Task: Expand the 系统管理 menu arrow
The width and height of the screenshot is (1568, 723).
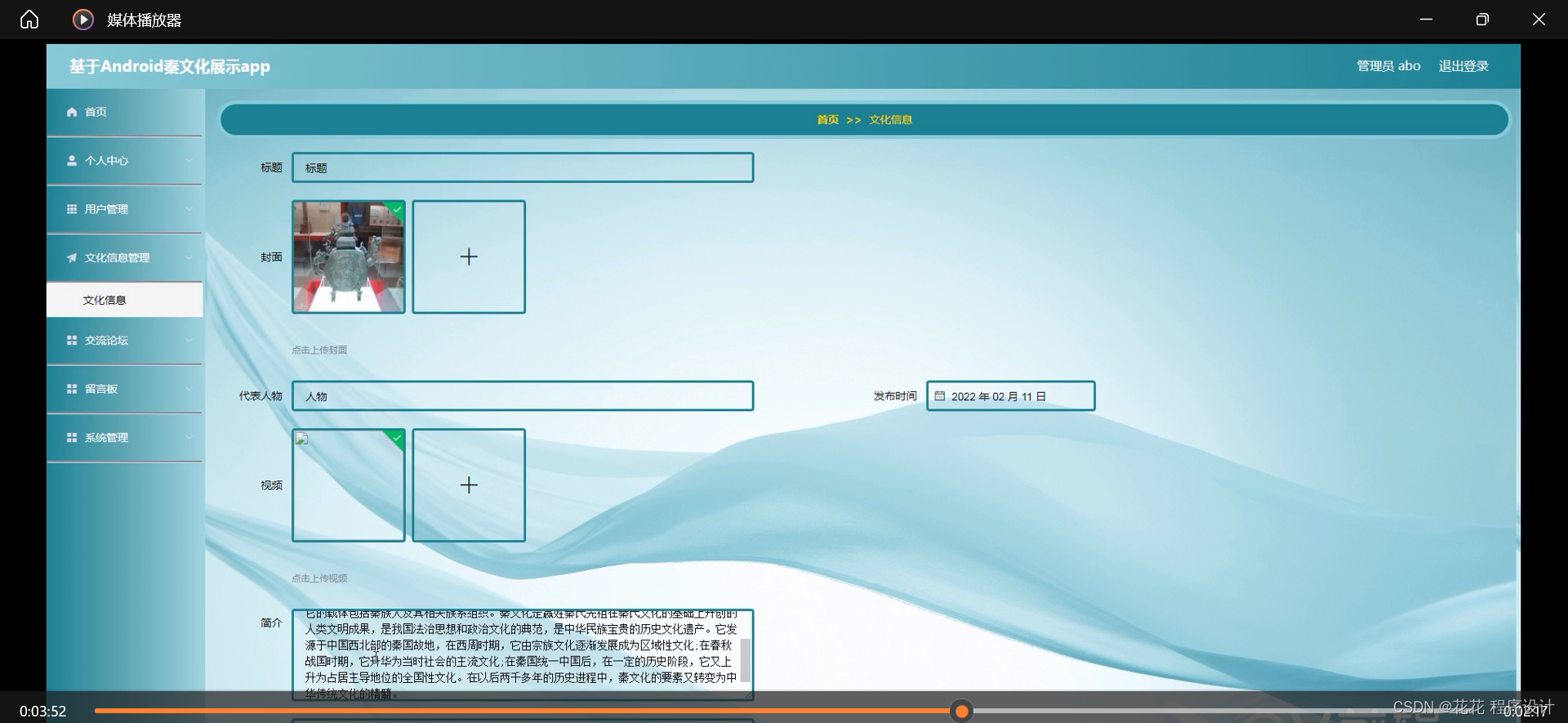Action: [x=189, y=438]
